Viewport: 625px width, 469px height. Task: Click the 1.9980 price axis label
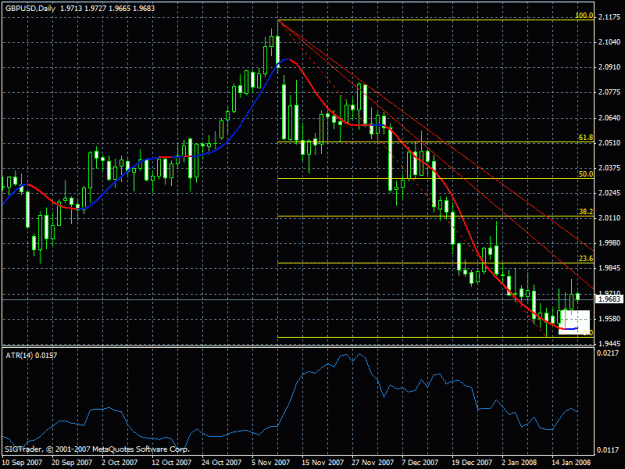point(609,243)
